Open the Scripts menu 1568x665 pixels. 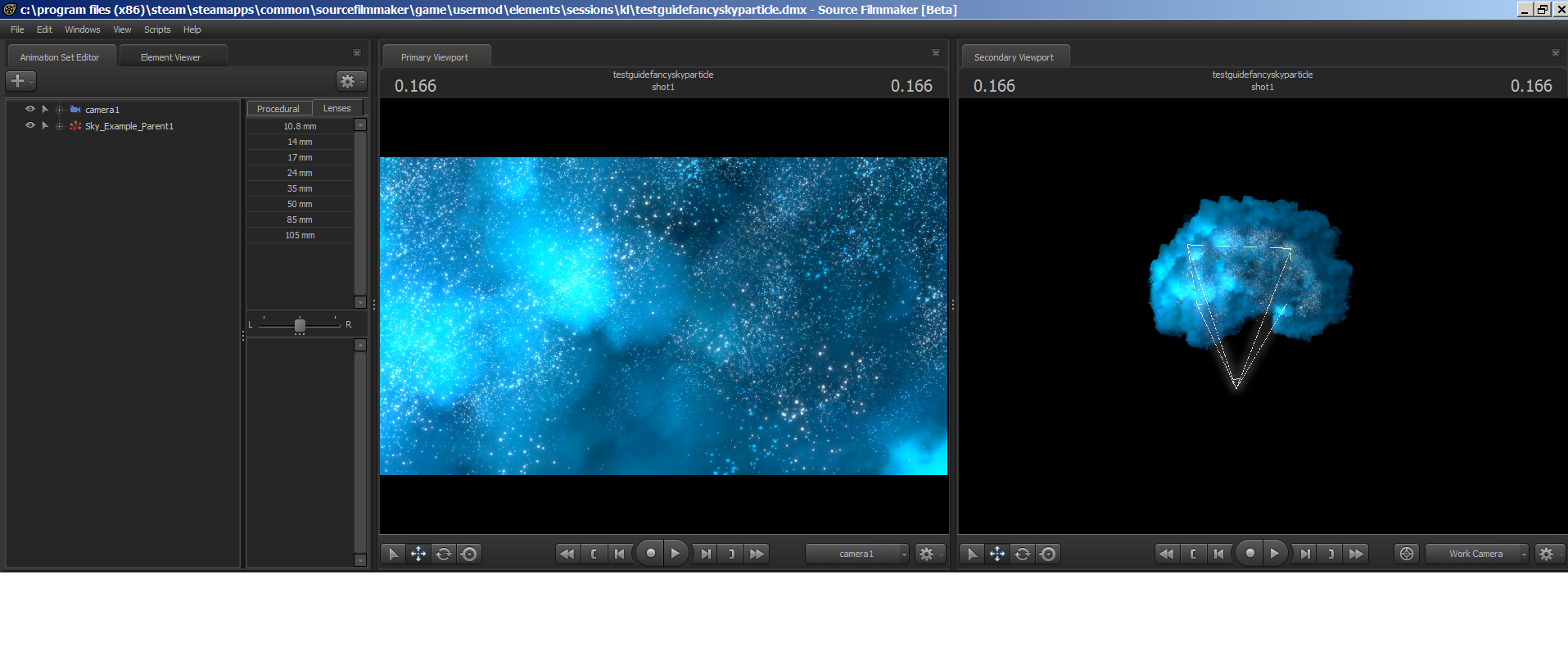coord(157,29)
